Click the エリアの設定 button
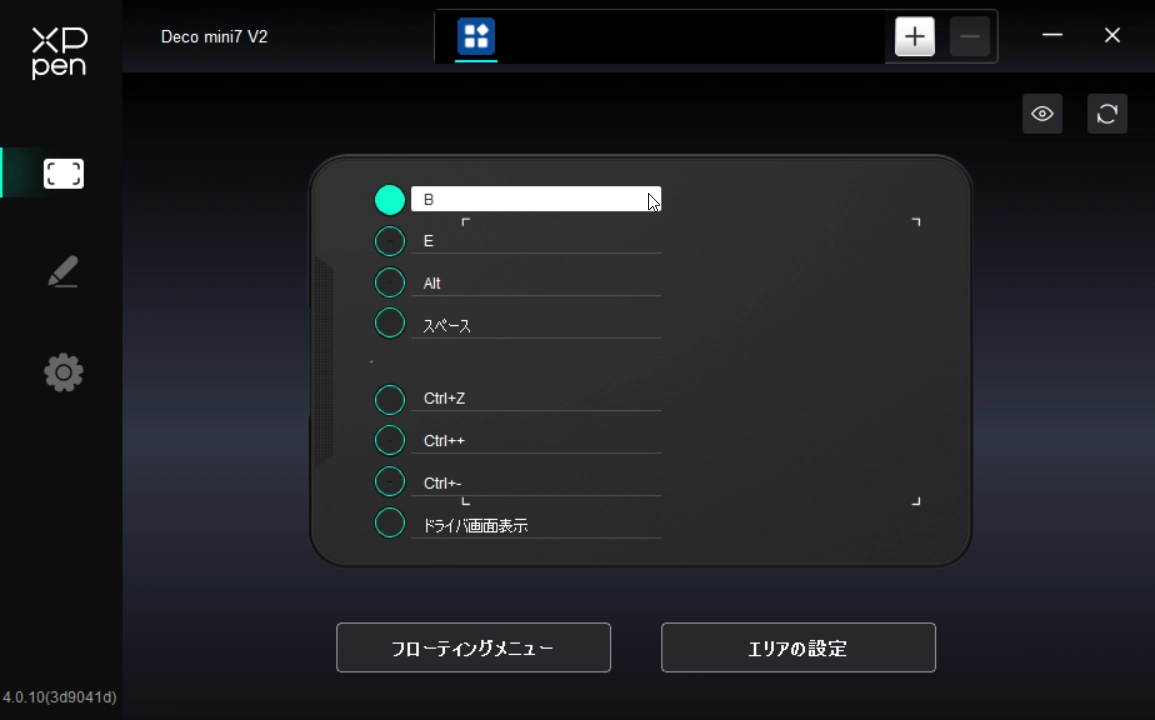The image size is (1155, 720). pyautogui.click(x=797, y=647)
